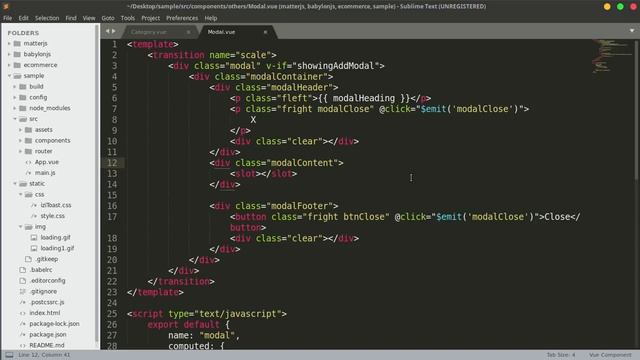
Task: Close the Modal.vue tab
Action: tap(265, 32)
